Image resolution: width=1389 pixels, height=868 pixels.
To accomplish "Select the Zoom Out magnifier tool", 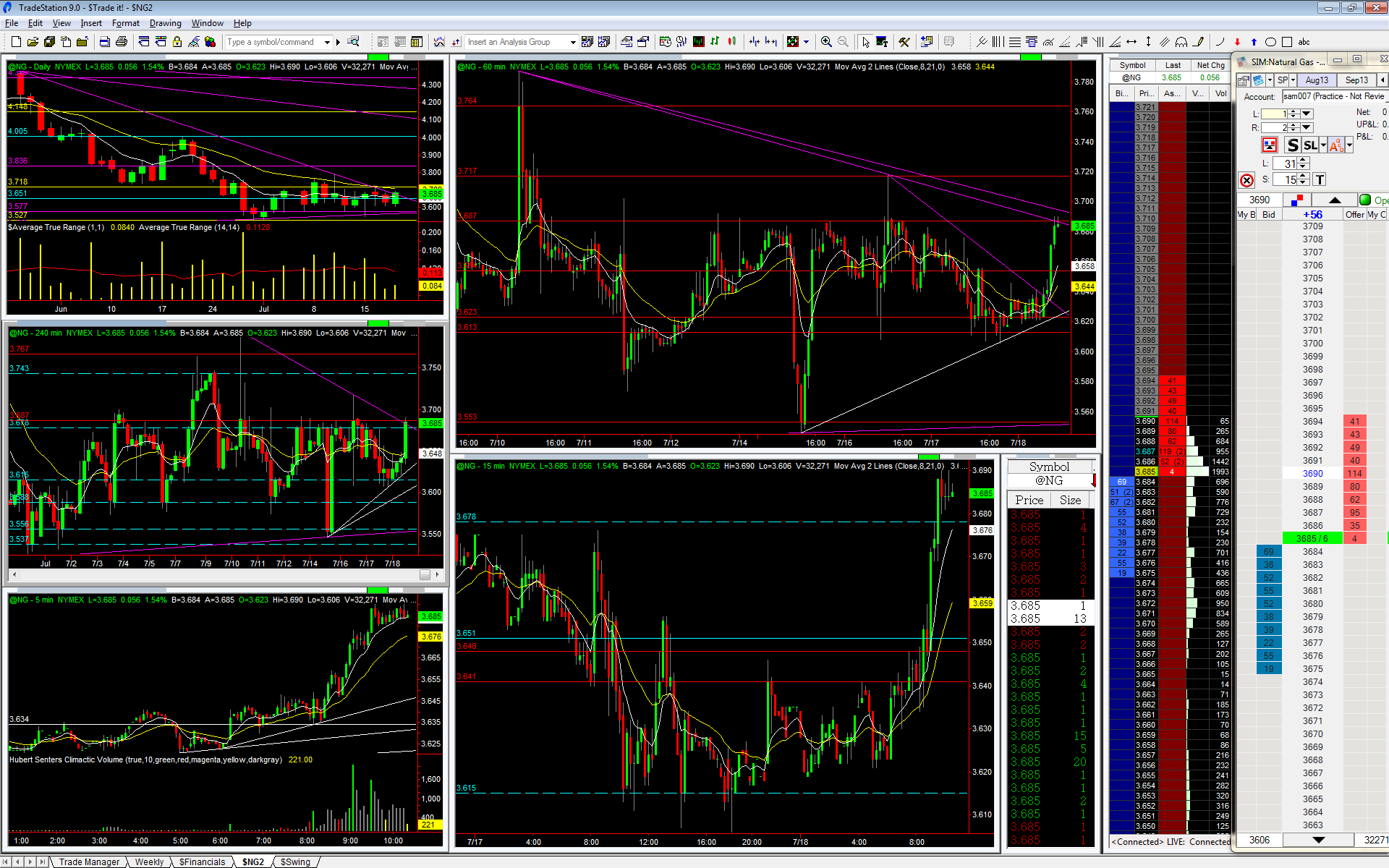I will pyautogui.click(x=843, y=42).
